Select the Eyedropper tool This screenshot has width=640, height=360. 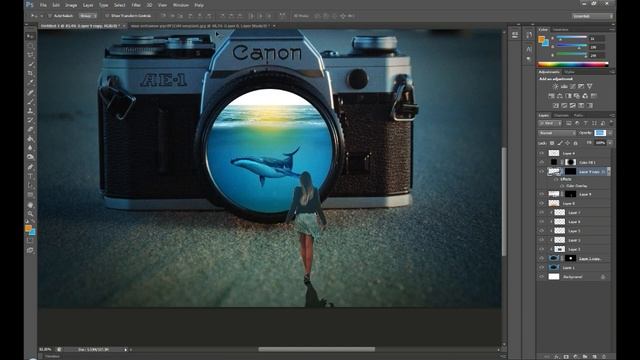(x=30, y=83)
